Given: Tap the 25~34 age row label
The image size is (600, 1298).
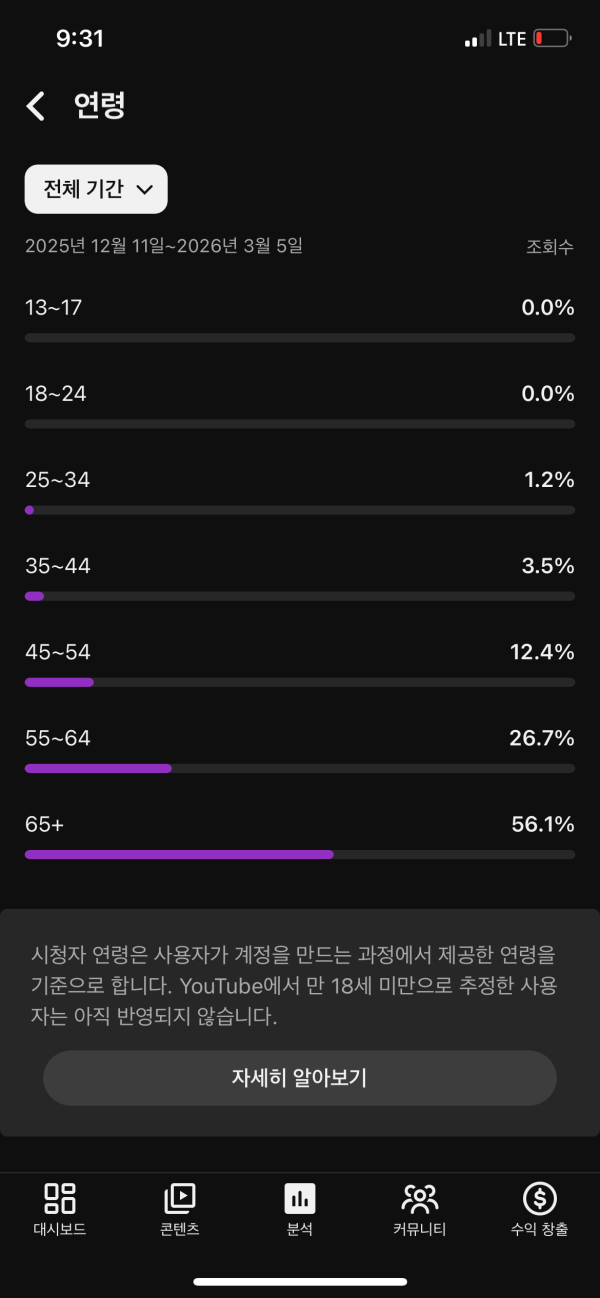Looking at the screenshot, I should (x=58, y=481).
